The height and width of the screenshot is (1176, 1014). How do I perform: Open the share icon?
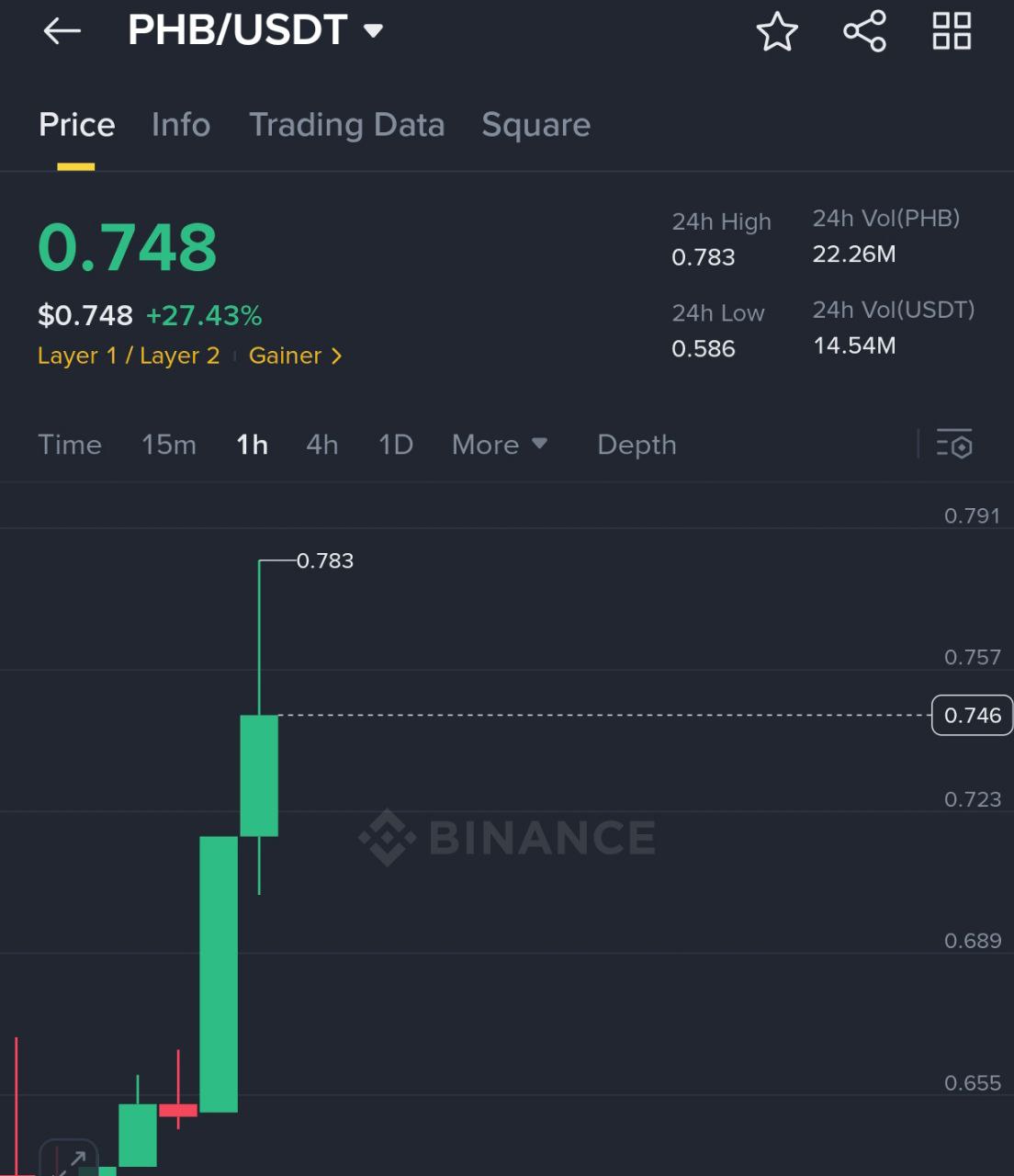point(864,31)
